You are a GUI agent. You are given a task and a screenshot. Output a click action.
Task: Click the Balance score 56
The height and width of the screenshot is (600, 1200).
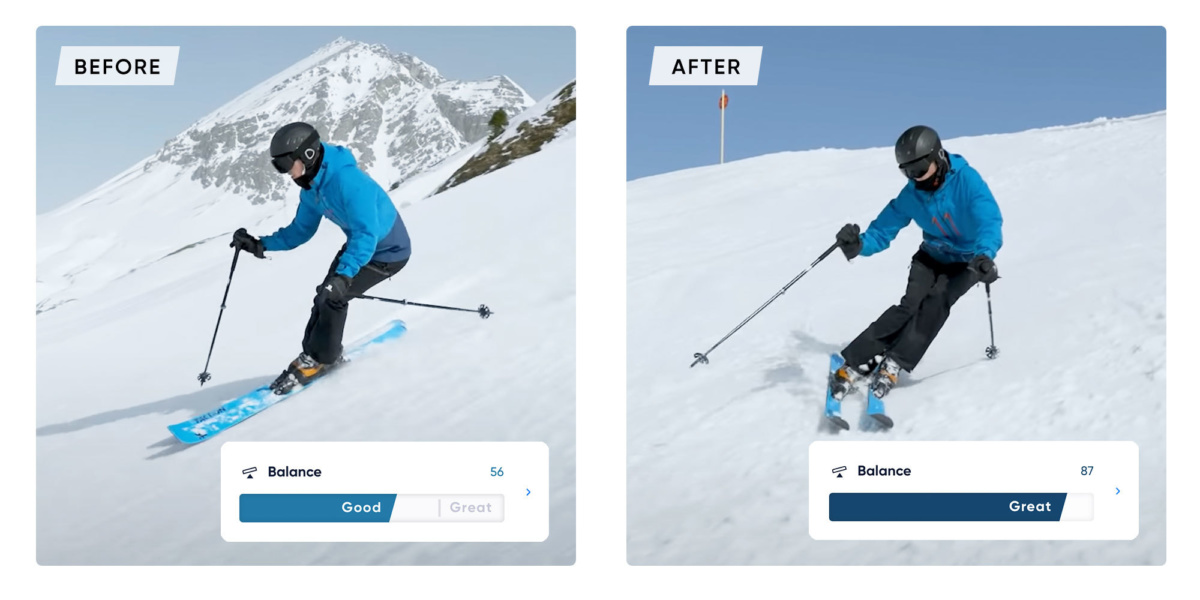pos(497,472)
